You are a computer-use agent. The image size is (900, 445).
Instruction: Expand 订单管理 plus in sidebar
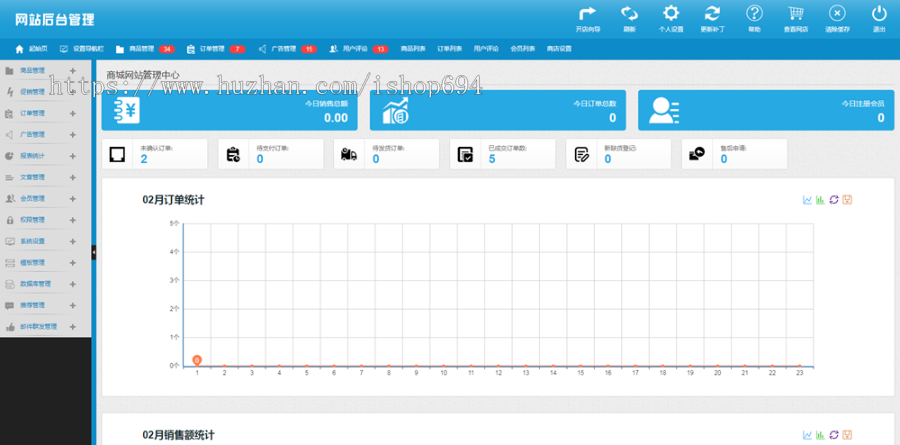72,113
